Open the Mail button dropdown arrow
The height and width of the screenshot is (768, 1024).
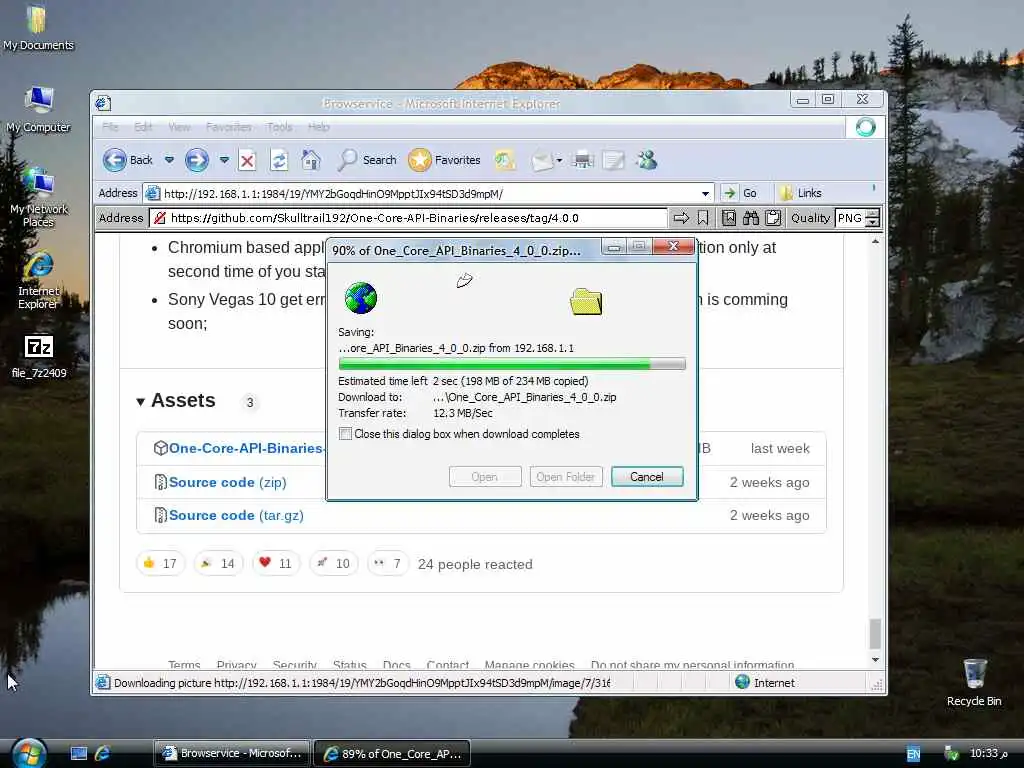point(559,160)
